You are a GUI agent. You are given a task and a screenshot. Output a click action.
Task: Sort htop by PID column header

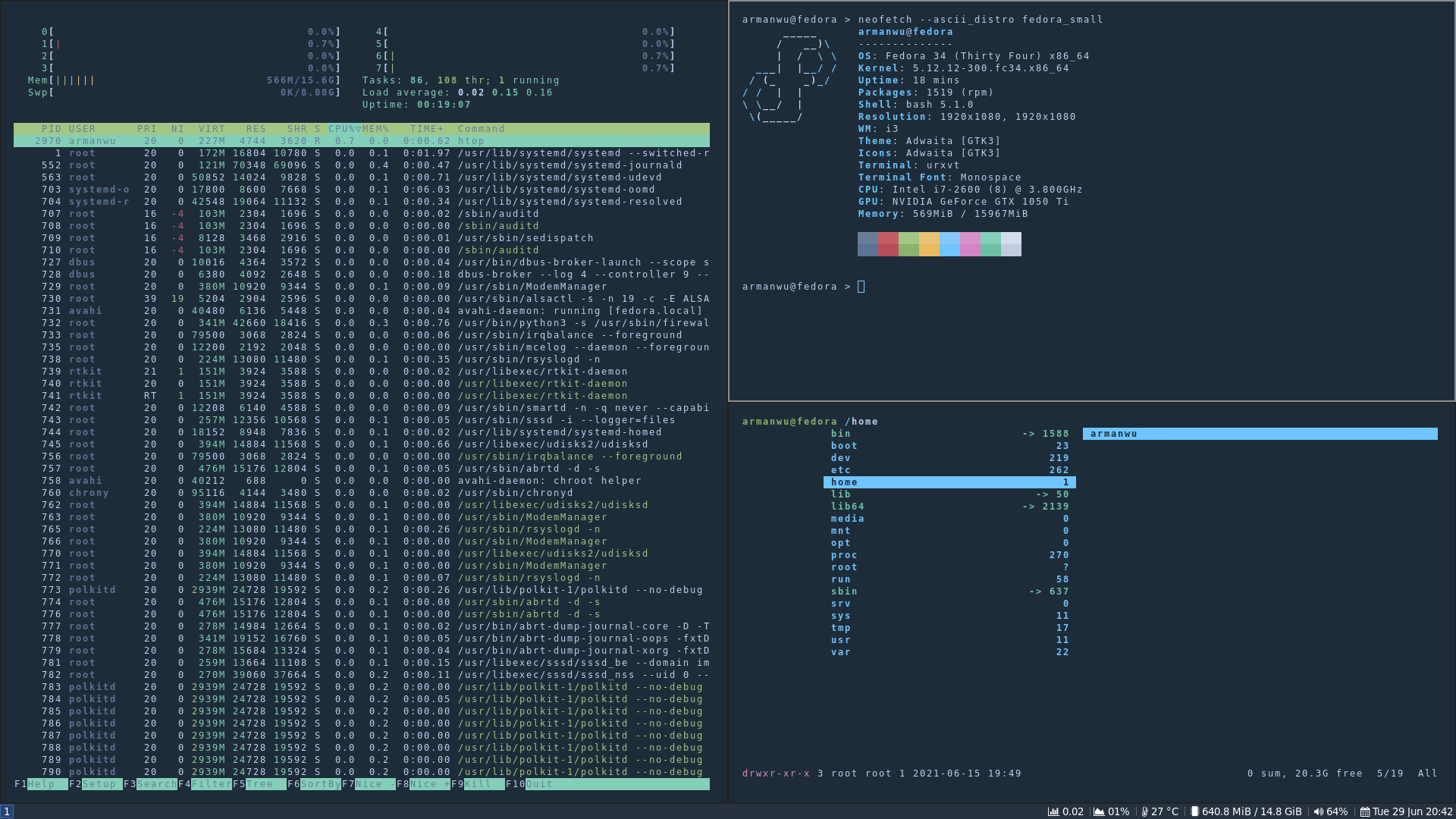pos(52,129)
